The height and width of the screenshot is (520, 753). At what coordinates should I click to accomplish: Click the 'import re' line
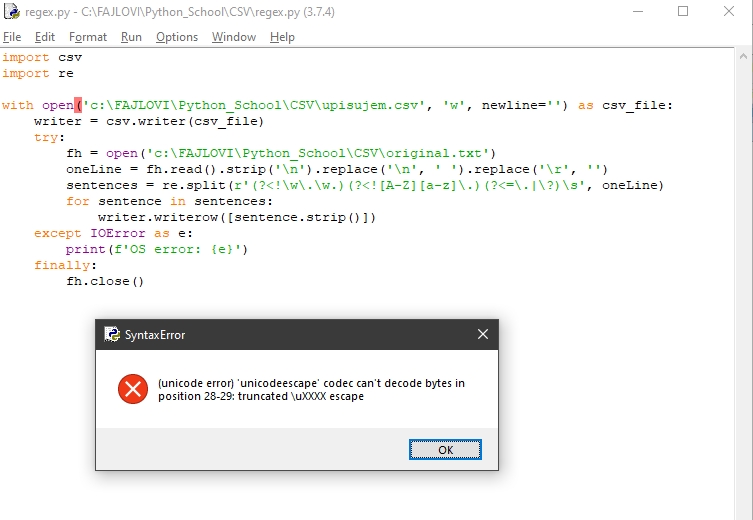(x=38, y=73)
